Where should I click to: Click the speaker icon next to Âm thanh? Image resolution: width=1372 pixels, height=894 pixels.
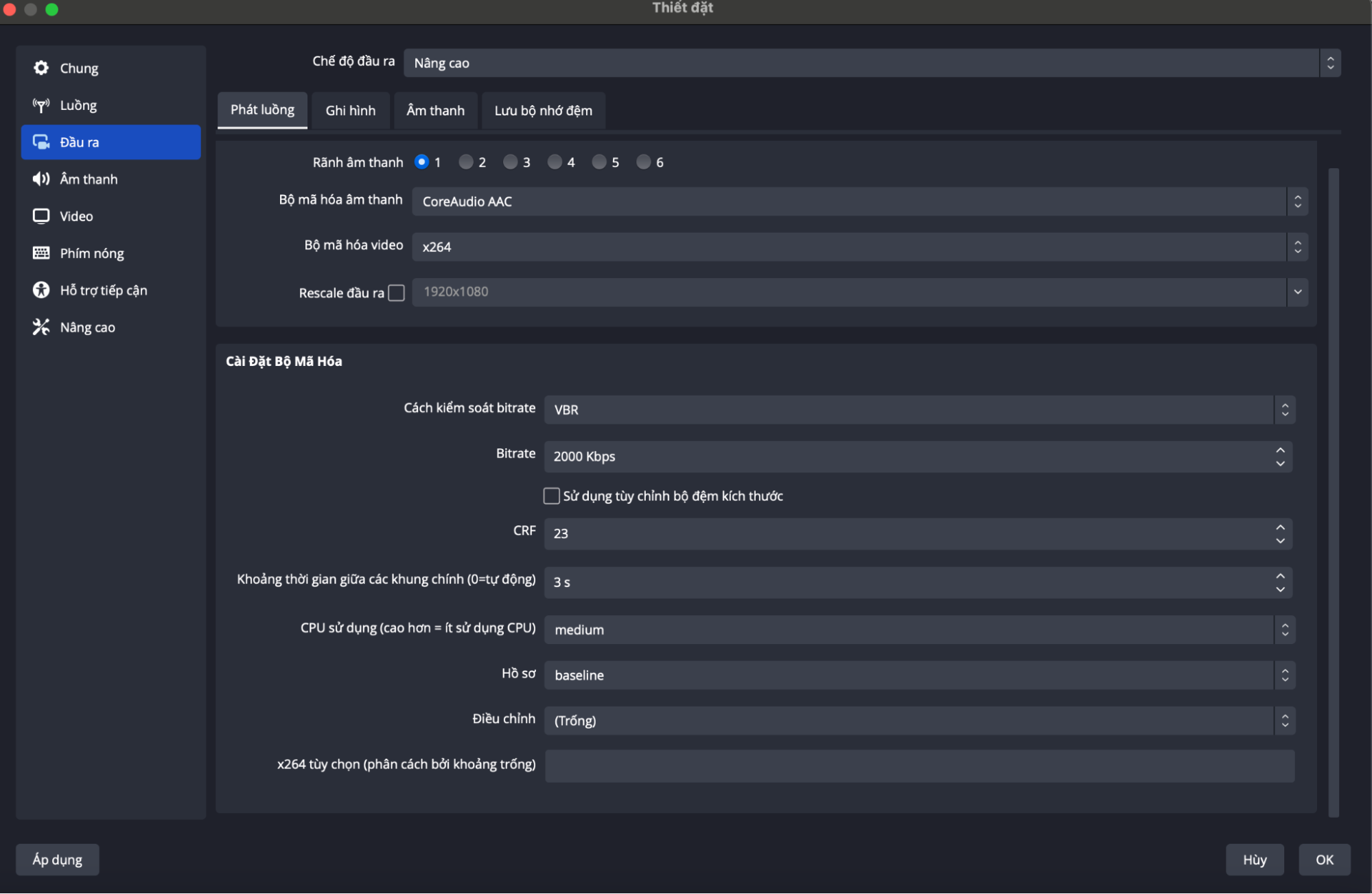(41, 179)
